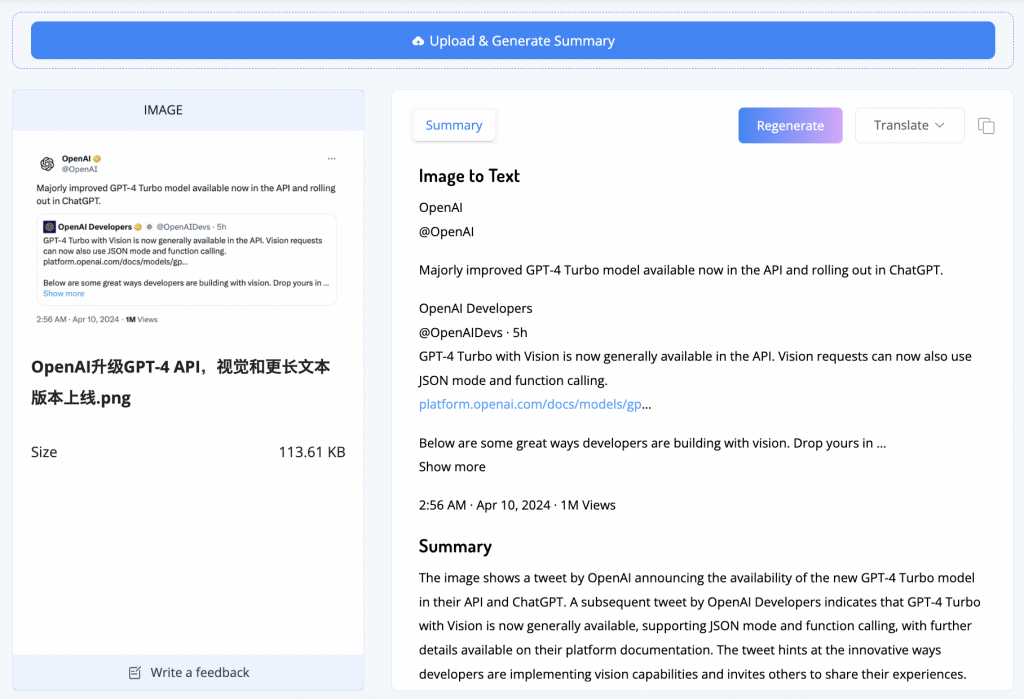This screenshot has width=1024, height=699.
Task: Click the 113.61 KB size value
Action: click(312, 452)
